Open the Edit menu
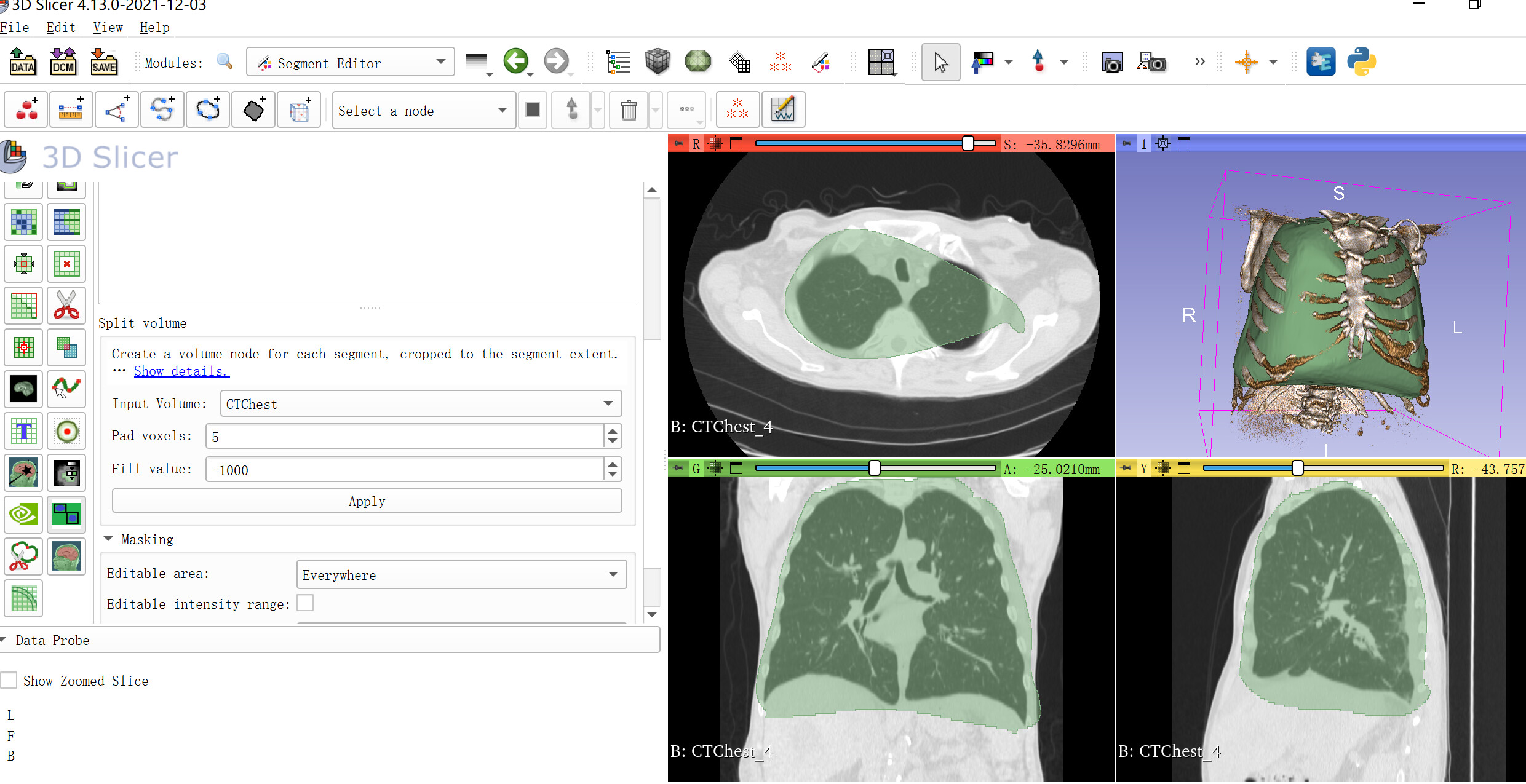 (x=60, y=28)
